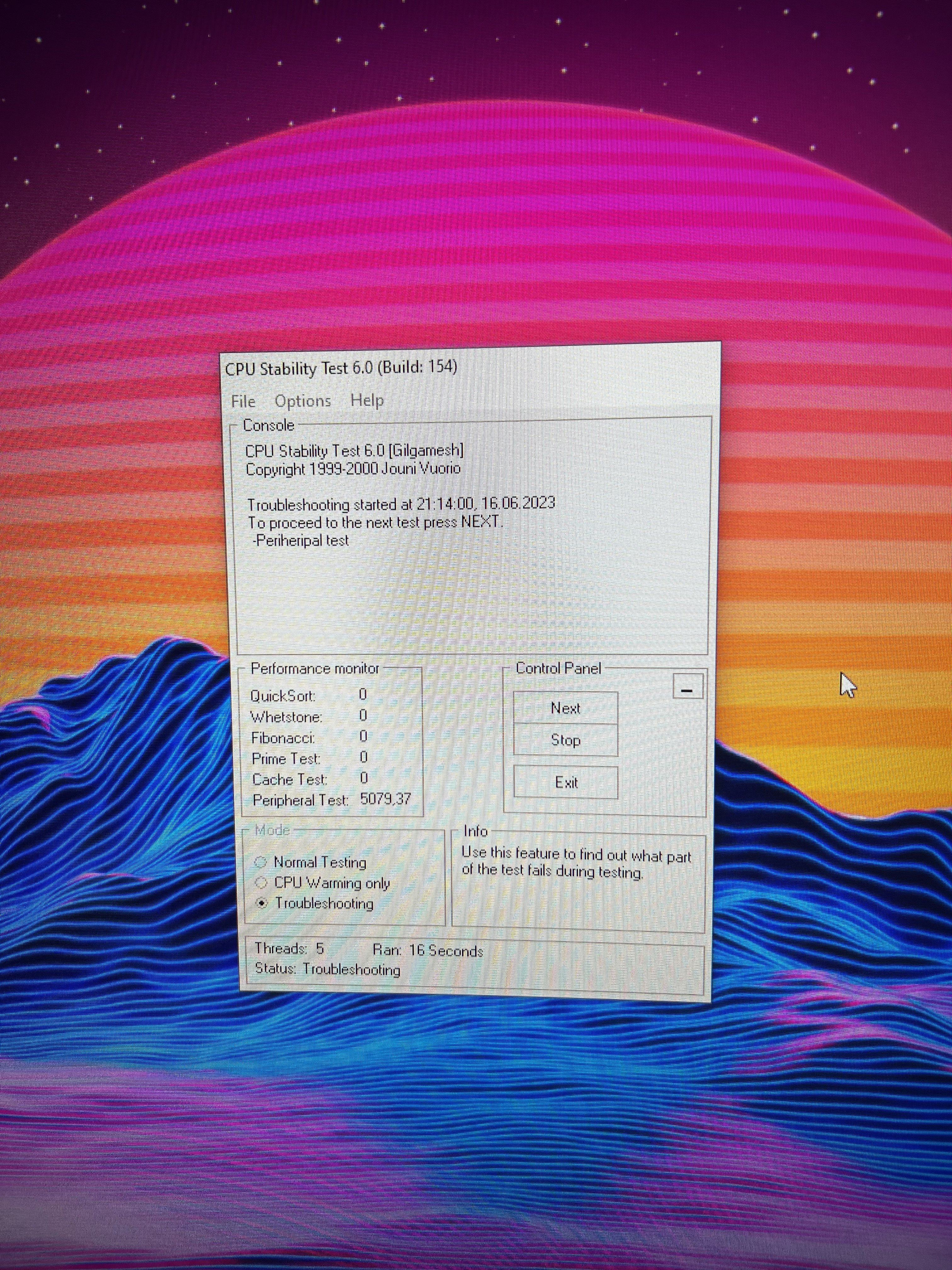Click the 'Status: Troubleshooting' entry
952x1270 pixels.
coord(328,969)
